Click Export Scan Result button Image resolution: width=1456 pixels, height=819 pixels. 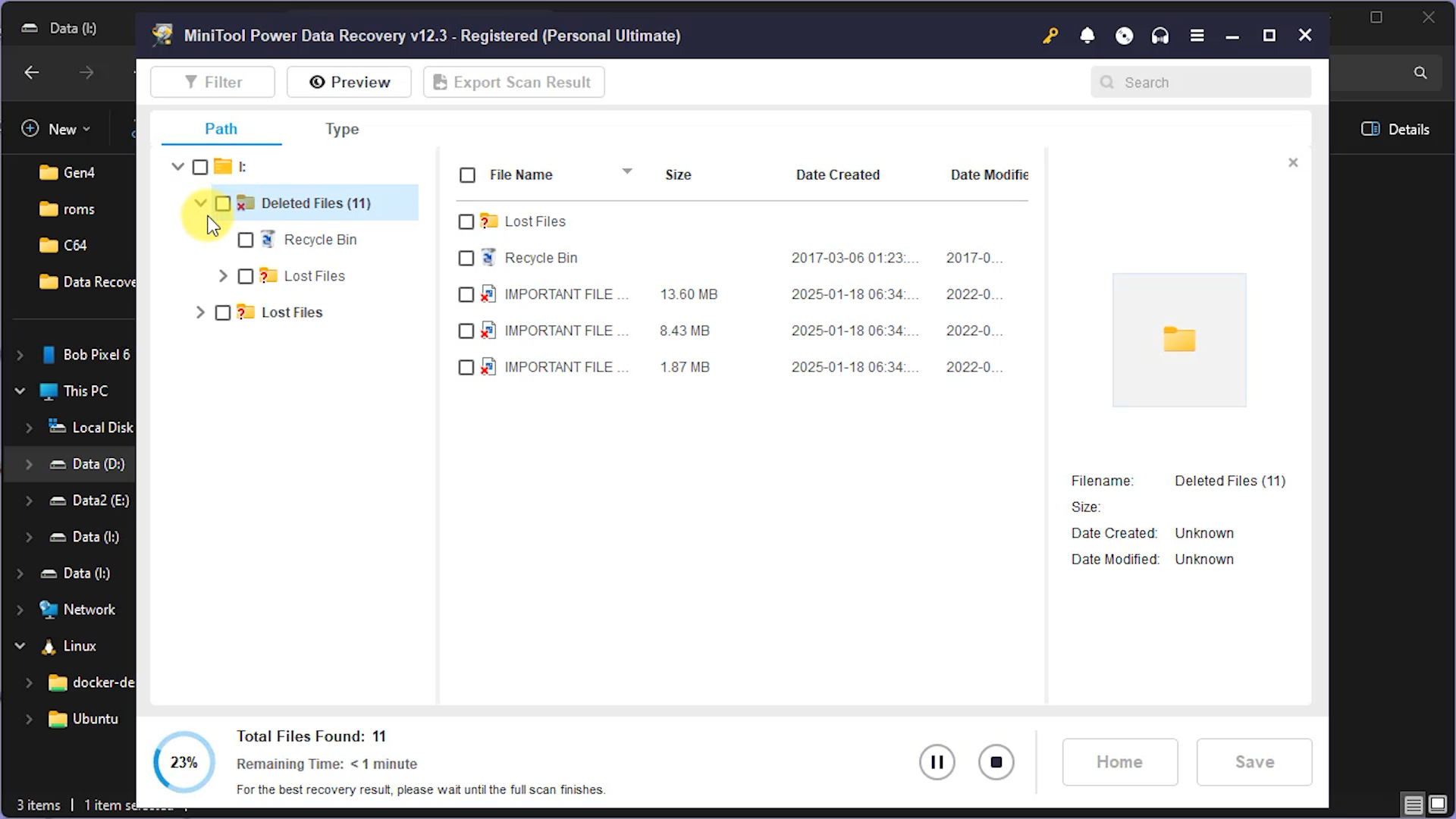click(513, 82)
